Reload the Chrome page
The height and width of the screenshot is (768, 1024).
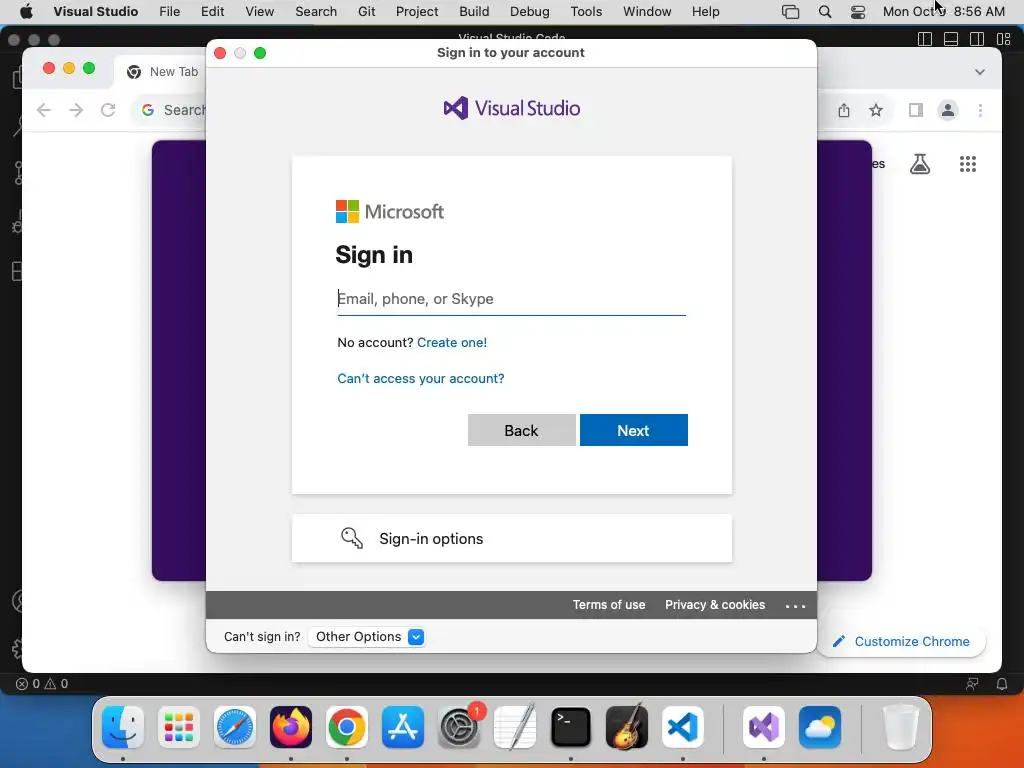(x=108, y=110)
